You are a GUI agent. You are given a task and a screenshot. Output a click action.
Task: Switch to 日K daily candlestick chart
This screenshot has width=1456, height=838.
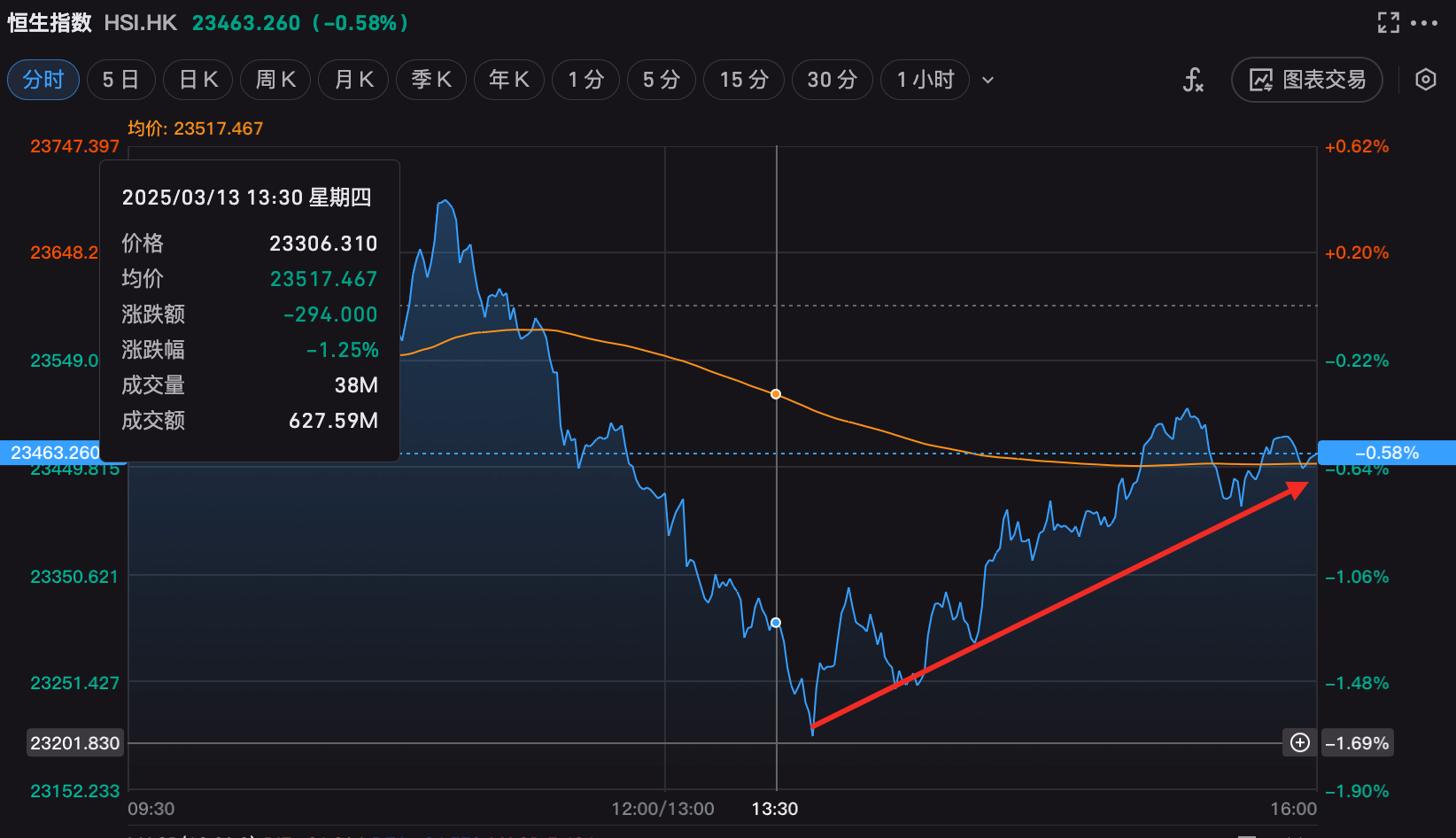(x=198, y=81)
